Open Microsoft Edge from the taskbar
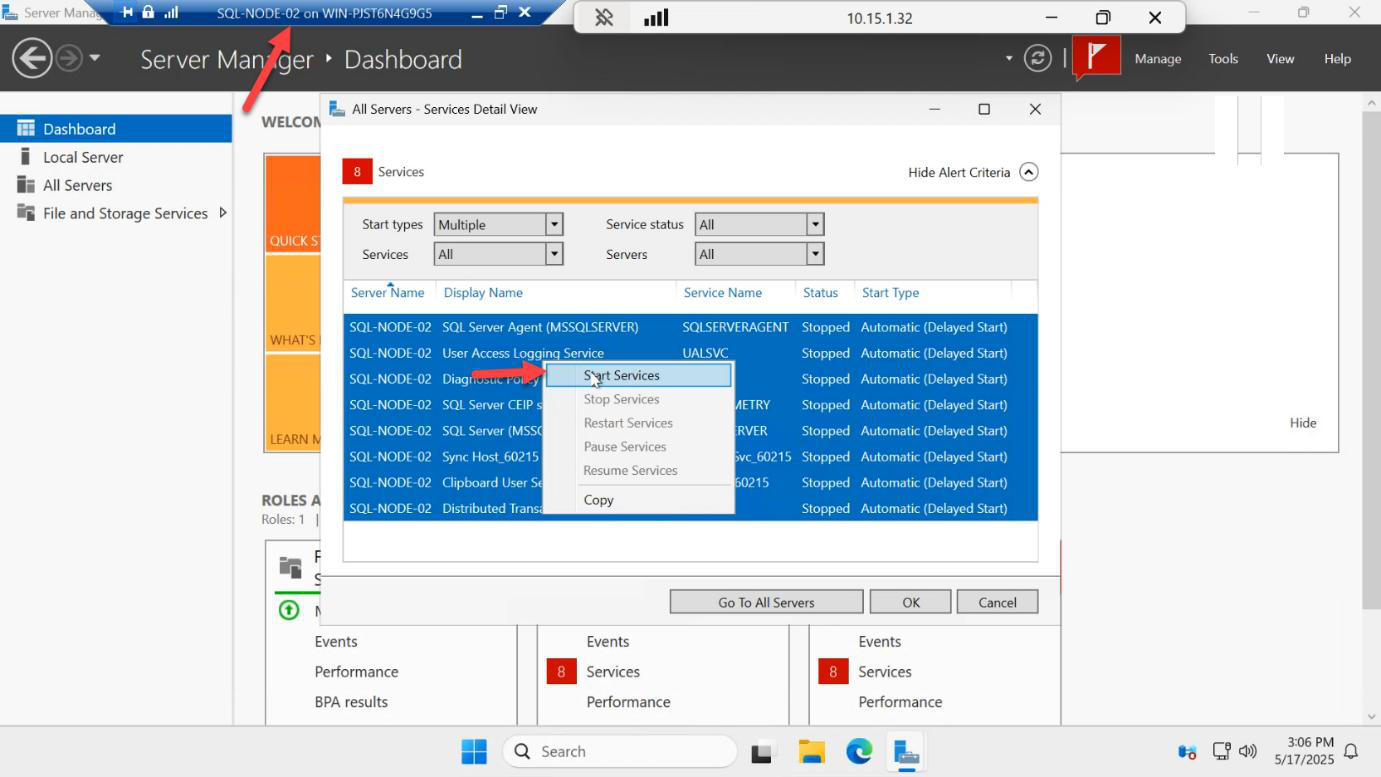 click(859, 752)
